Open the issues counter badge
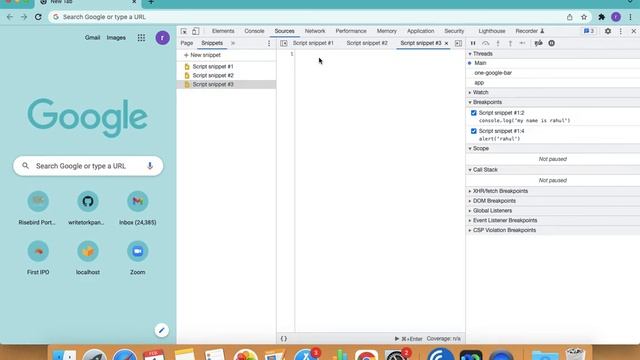Screen dimensions: 640x360 589,31
